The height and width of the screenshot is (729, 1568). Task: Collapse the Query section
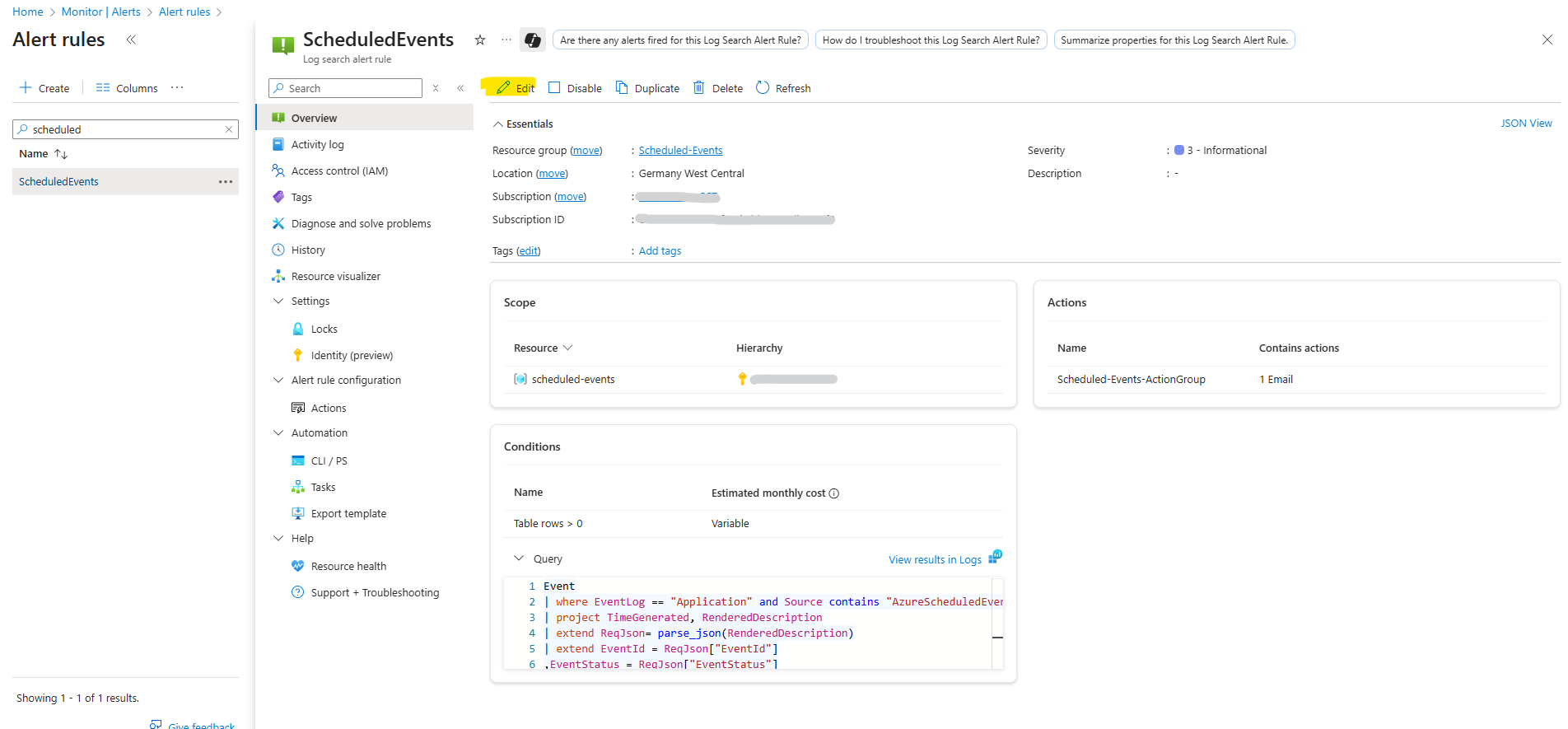click(x=519, y=558)
